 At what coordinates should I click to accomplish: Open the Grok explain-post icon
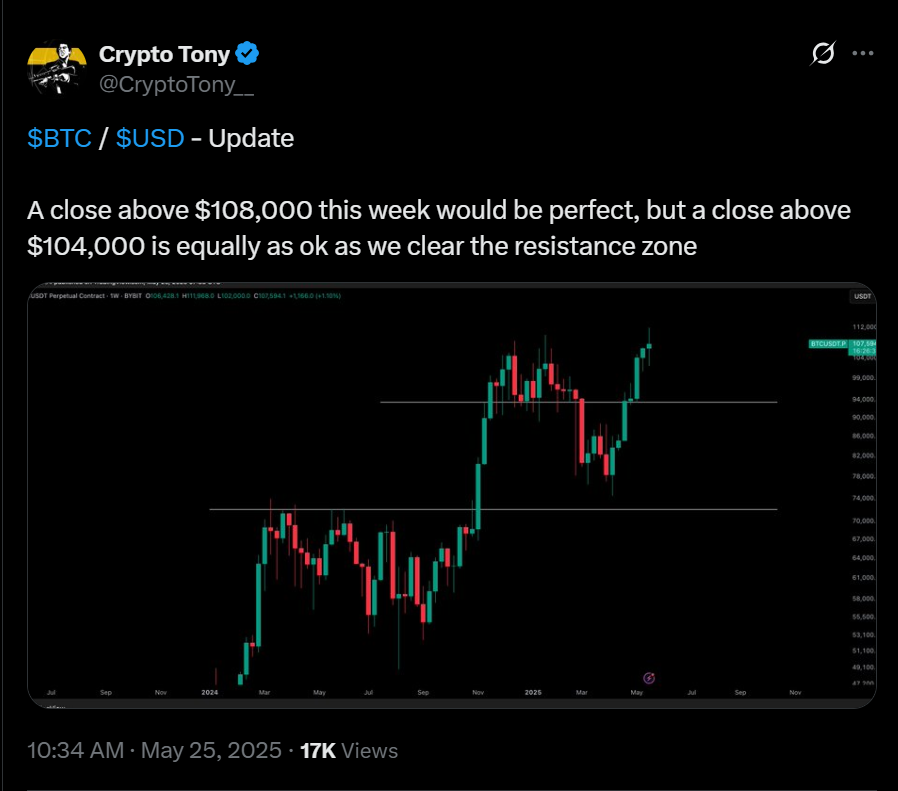coord(825,54)
